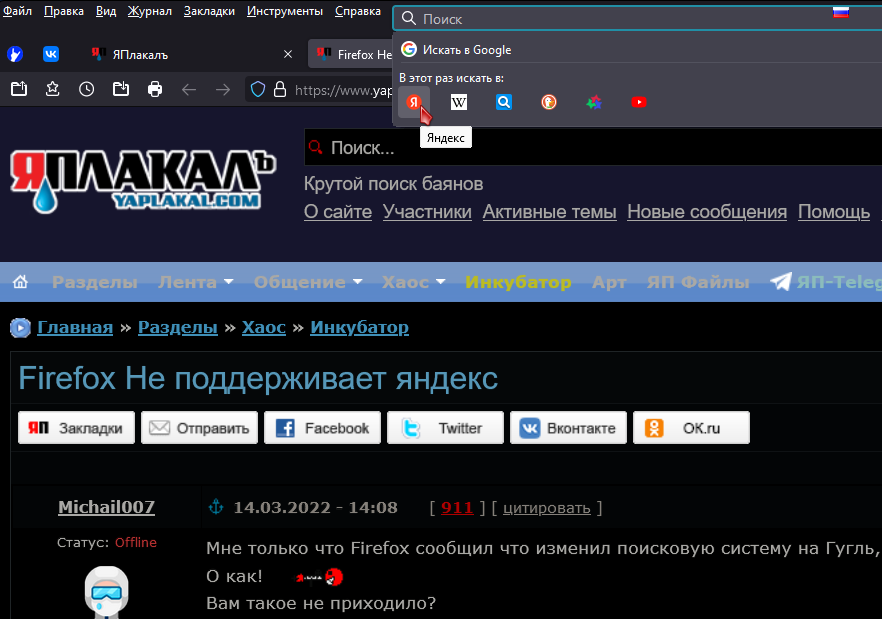
Task: Search with the Yandex engine icon
Action: point(414,102)
